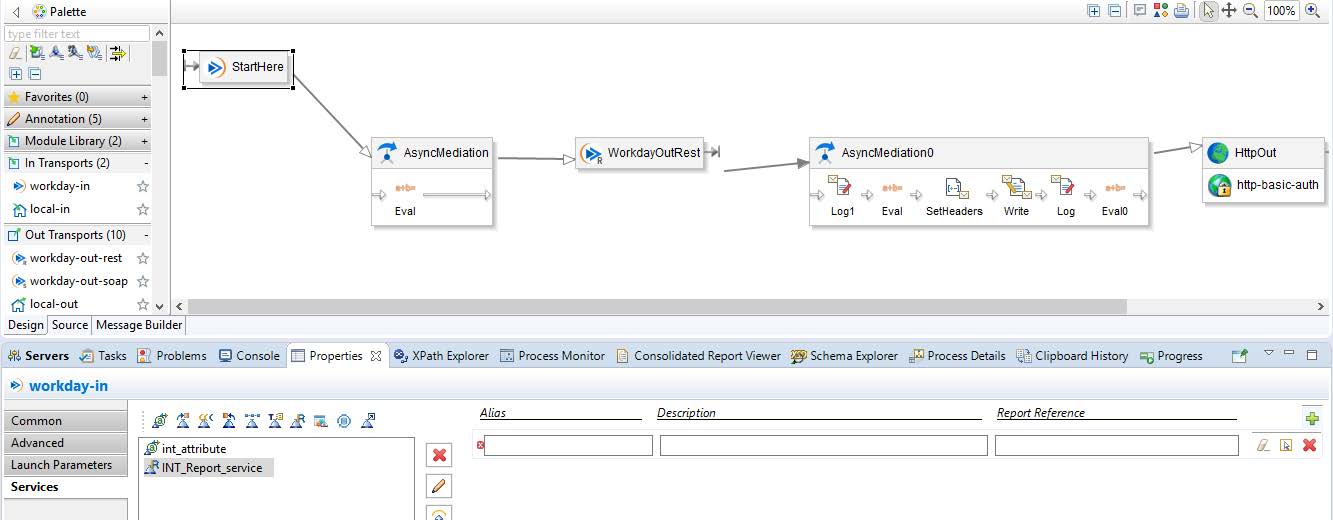
Task: Select workday-out-rest in the palette
Action: [x=76, y=258]
